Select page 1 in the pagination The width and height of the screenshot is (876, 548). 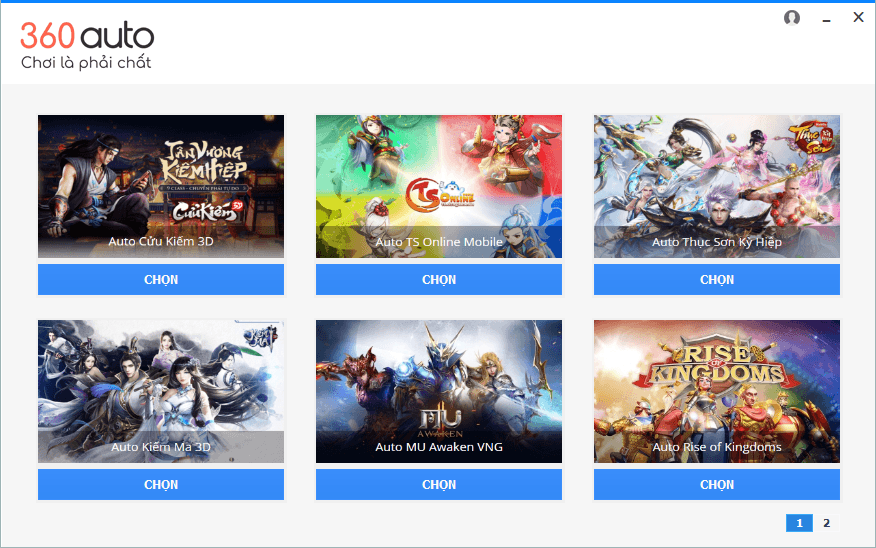coord(799,523)
